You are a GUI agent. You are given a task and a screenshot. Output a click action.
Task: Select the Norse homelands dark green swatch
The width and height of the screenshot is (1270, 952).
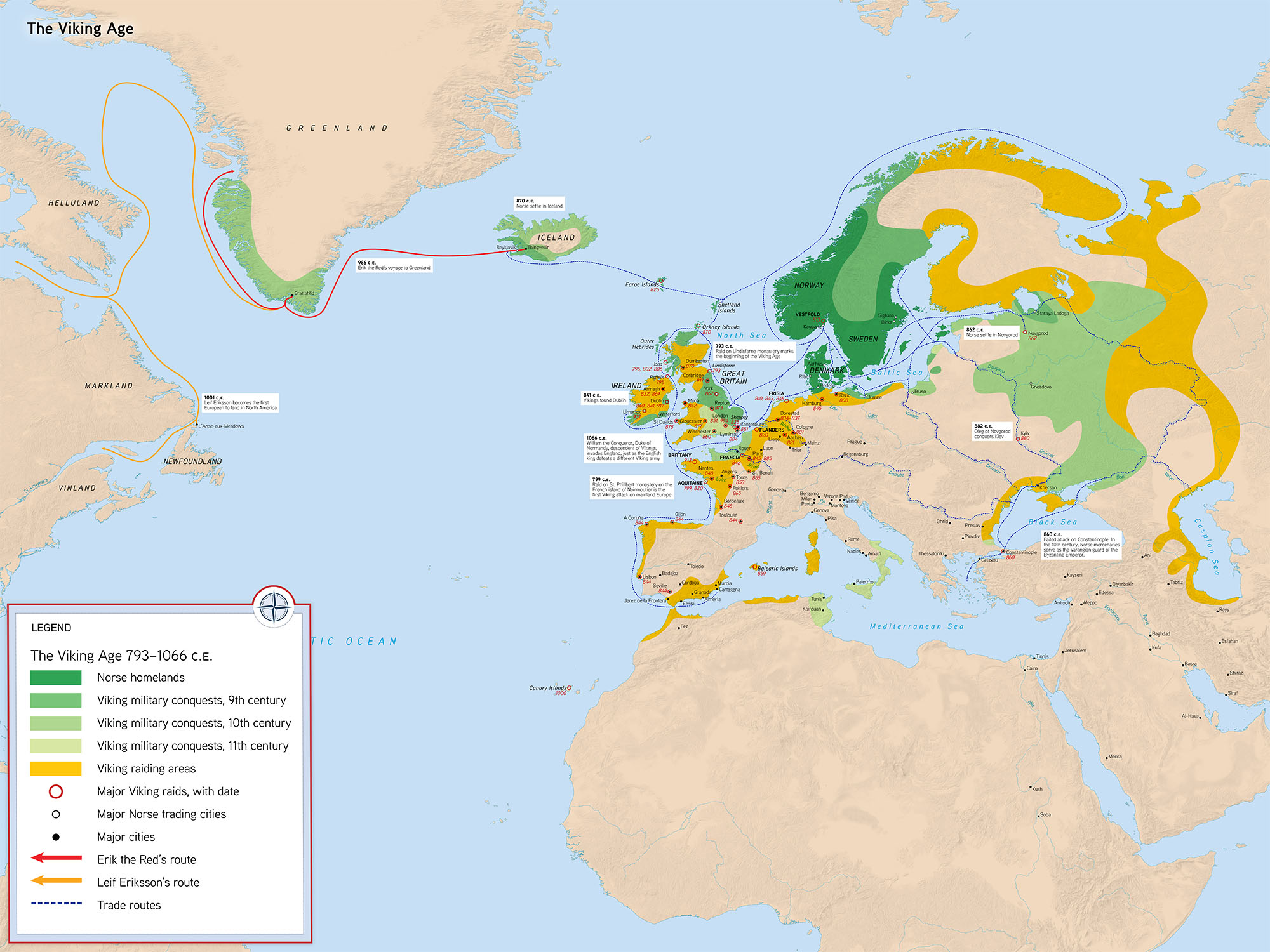tap(56, 678)
